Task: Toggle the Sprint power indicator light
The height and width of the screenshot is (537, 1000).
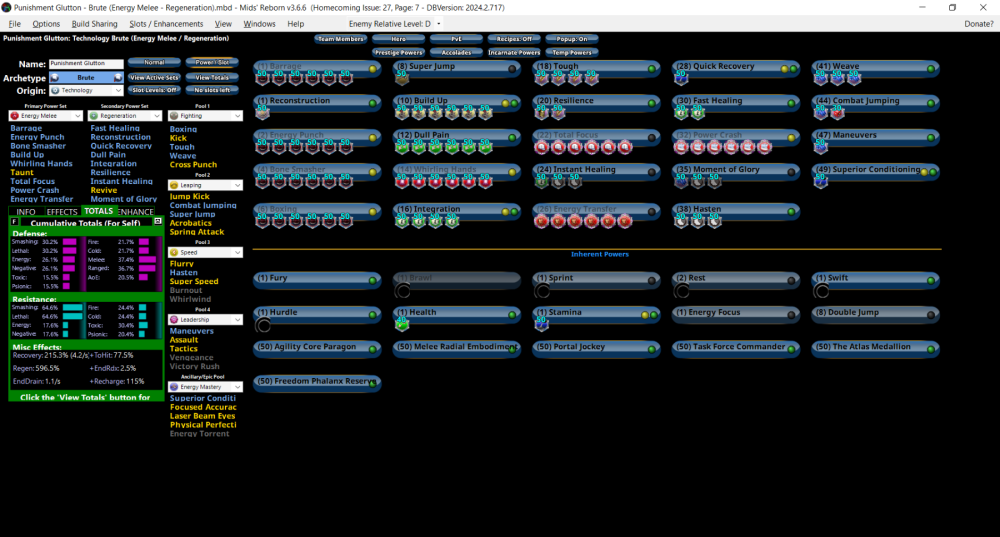Action: point(652,279)
